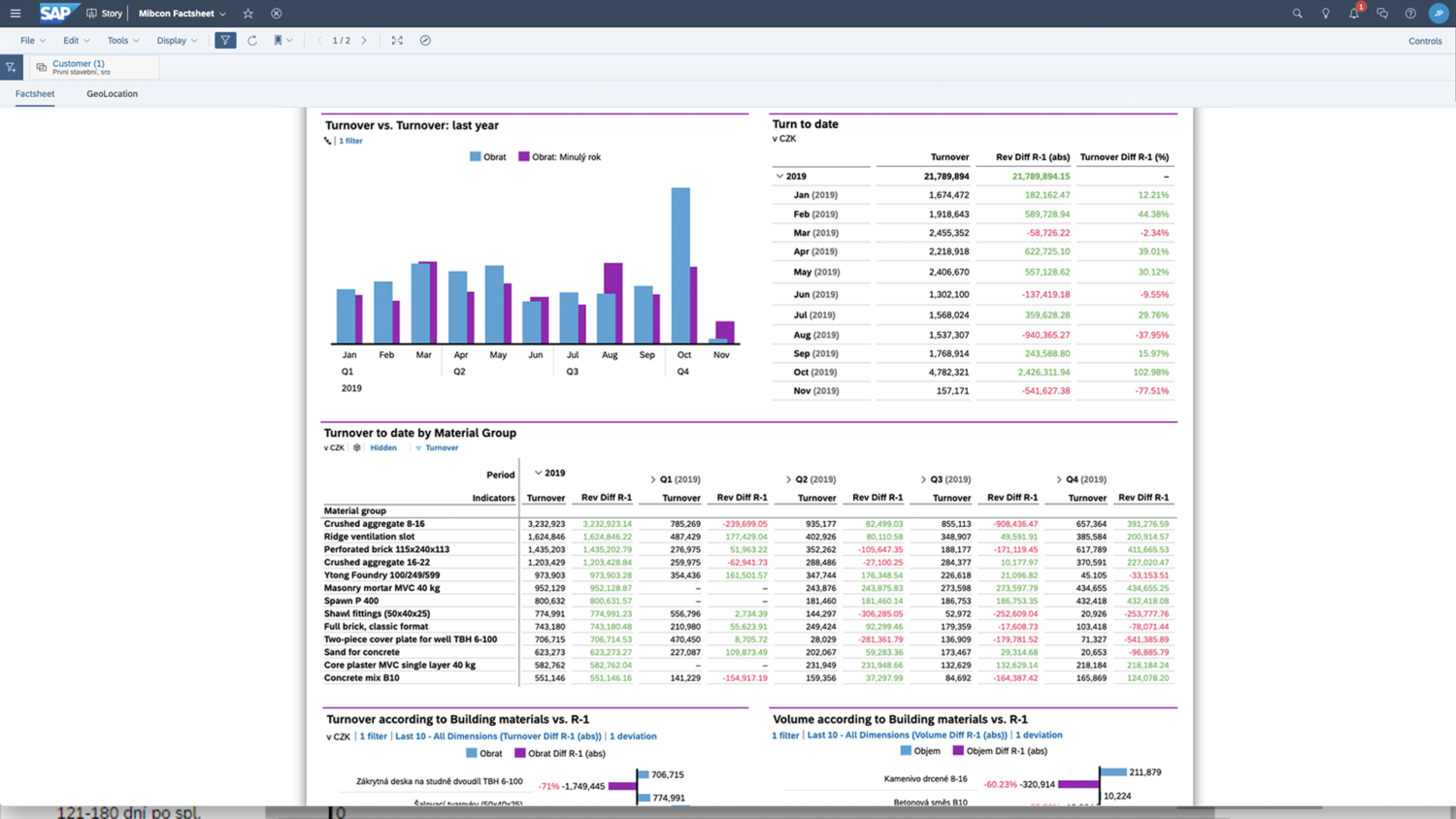Open the main hamburger navigation menu
Screen dimensions: 1456x819
tap(16, 14)
